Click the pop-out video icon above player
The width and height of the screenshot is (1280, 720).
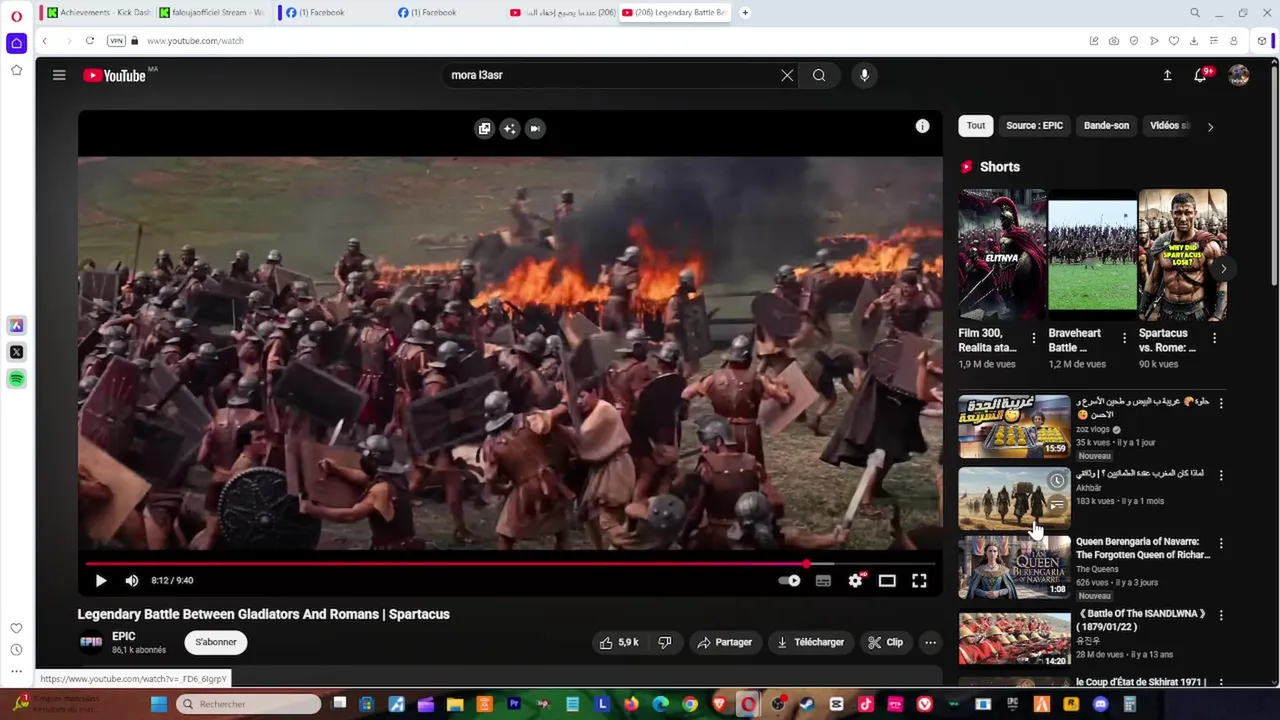[x=484, y=128]
